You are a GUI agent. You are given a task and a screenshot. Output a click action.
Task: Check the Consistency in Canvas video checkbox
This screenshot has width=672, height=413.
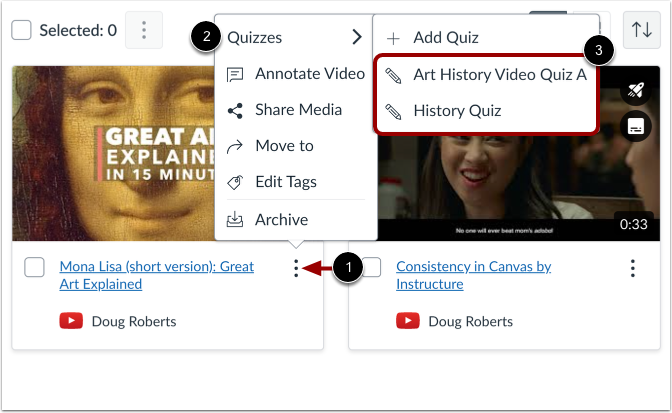[x=372, y=267]
